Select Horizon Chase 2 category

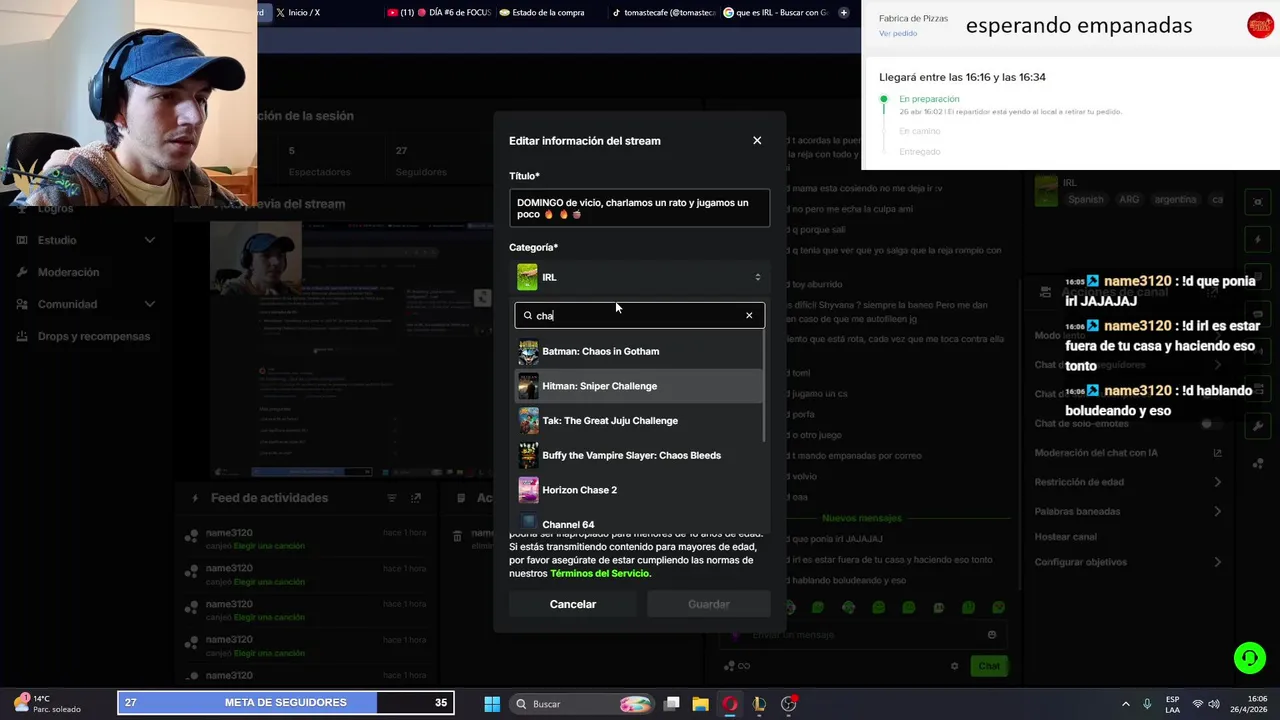coord(639,490)
